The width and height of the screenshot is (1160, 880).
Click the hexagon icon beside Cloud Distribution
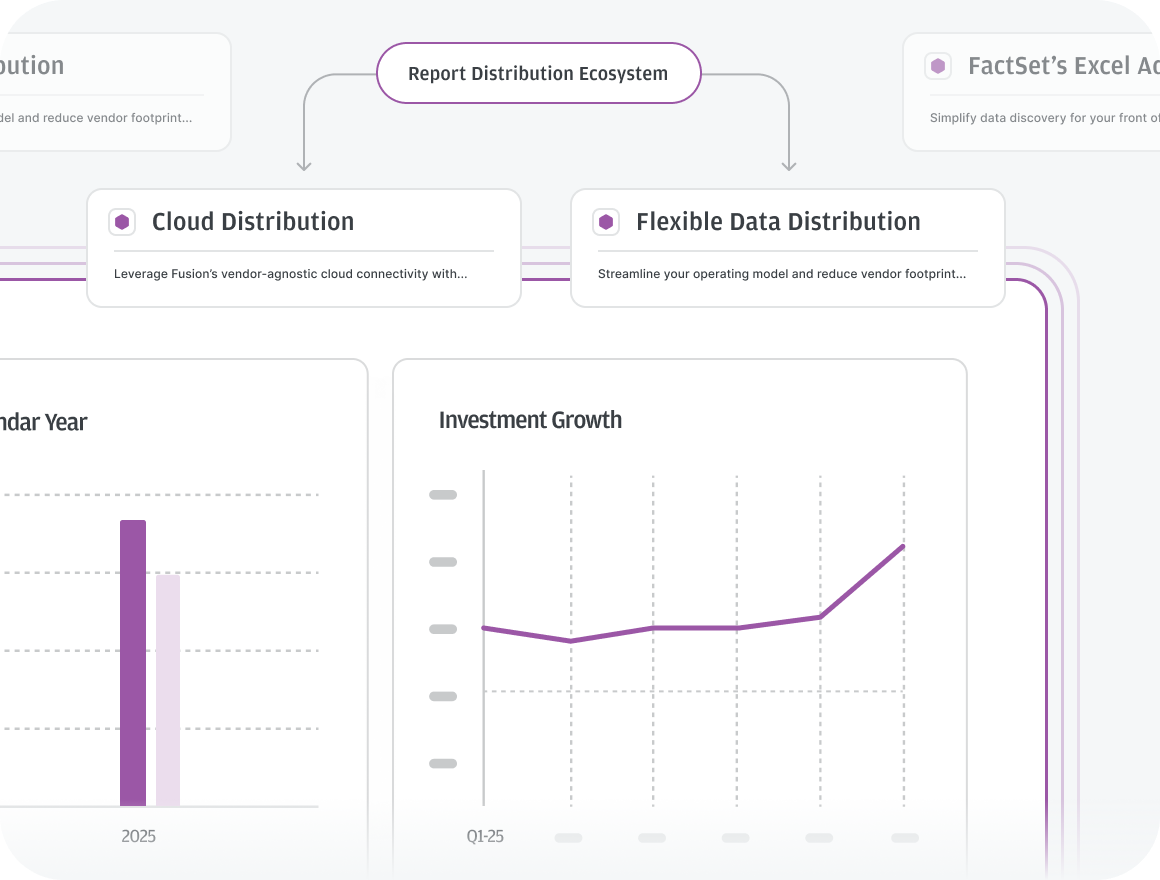(x=122, y=222)
